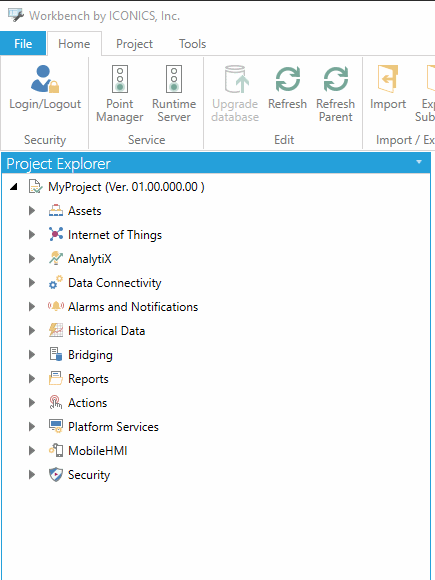This screenshot has width=435, height=580.
Task: Click the Historical Data graph icon
Action: click(x=56, y=330)
